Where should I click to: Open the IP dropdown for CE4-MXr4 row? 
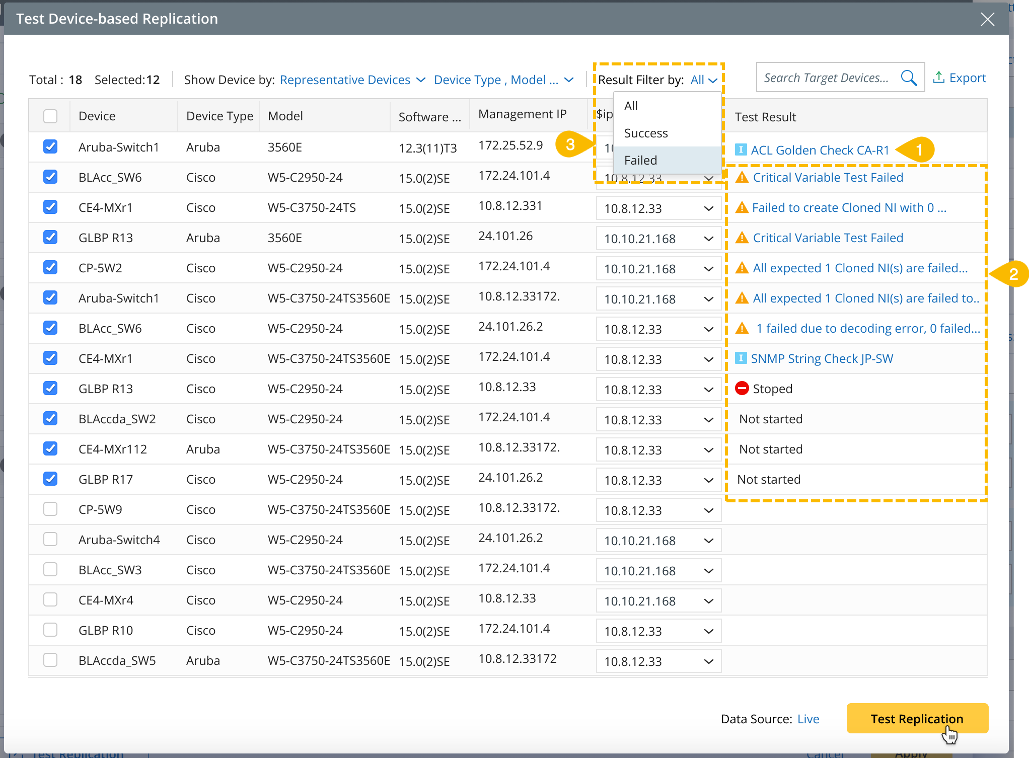pyautogui.click(x=658, y=601)
